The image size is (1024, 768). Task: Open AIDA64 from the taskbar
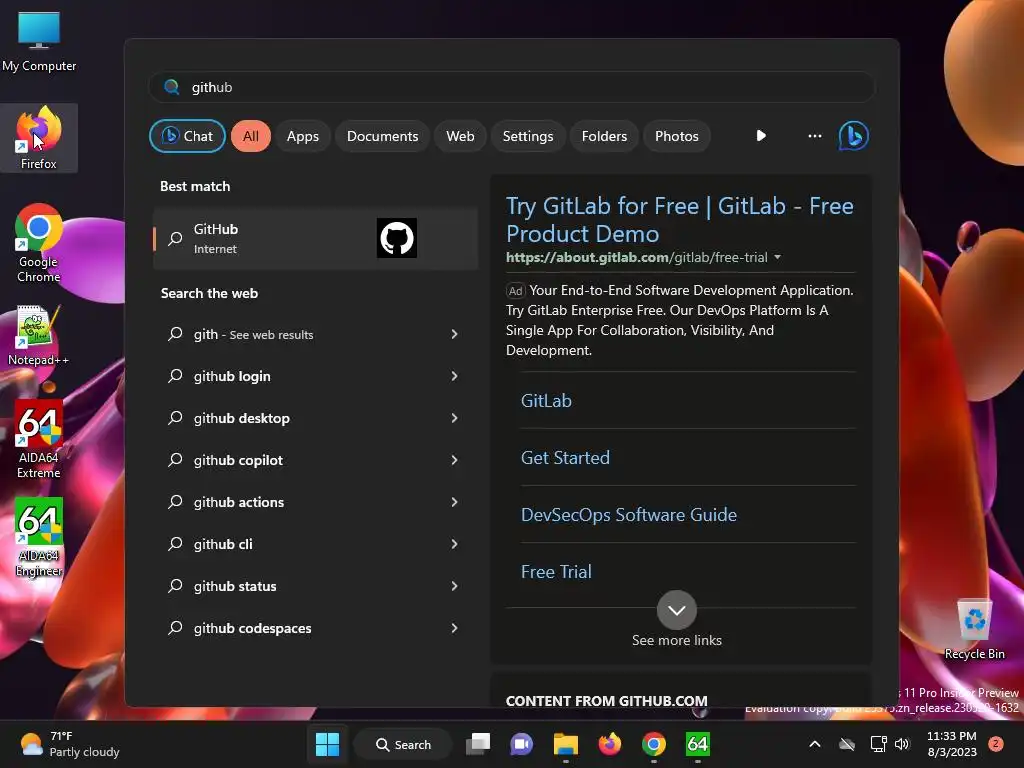click(x=697, y=744)
